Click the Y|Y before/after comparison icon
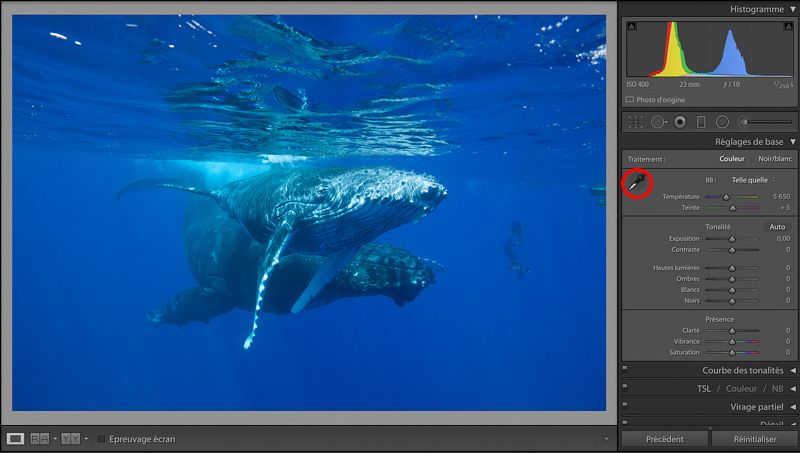The width and height of the screenshot is (800, 453). tap(70, 439)
